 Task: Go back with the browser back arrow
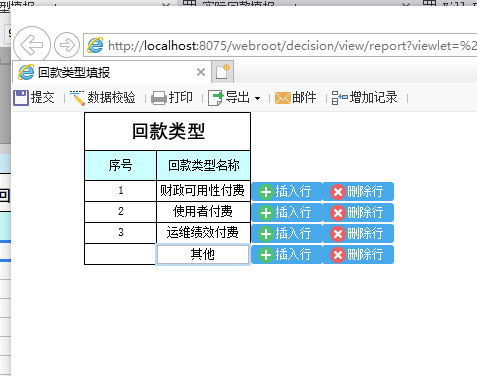click(x=32, y=45)
